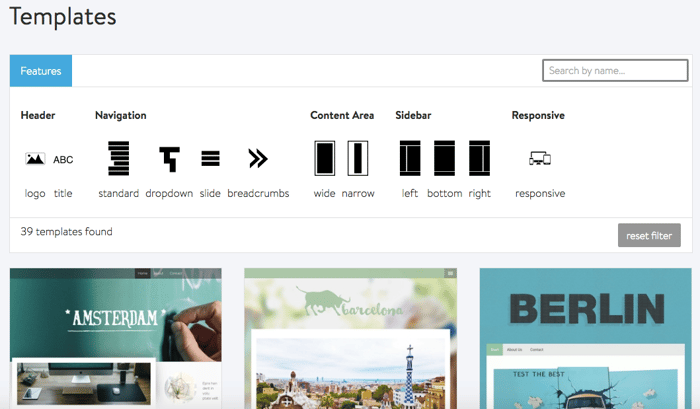Click the 'Navigation' group heading
The height and width of the screenshot is (409, 700).
[x=121, y=115]
